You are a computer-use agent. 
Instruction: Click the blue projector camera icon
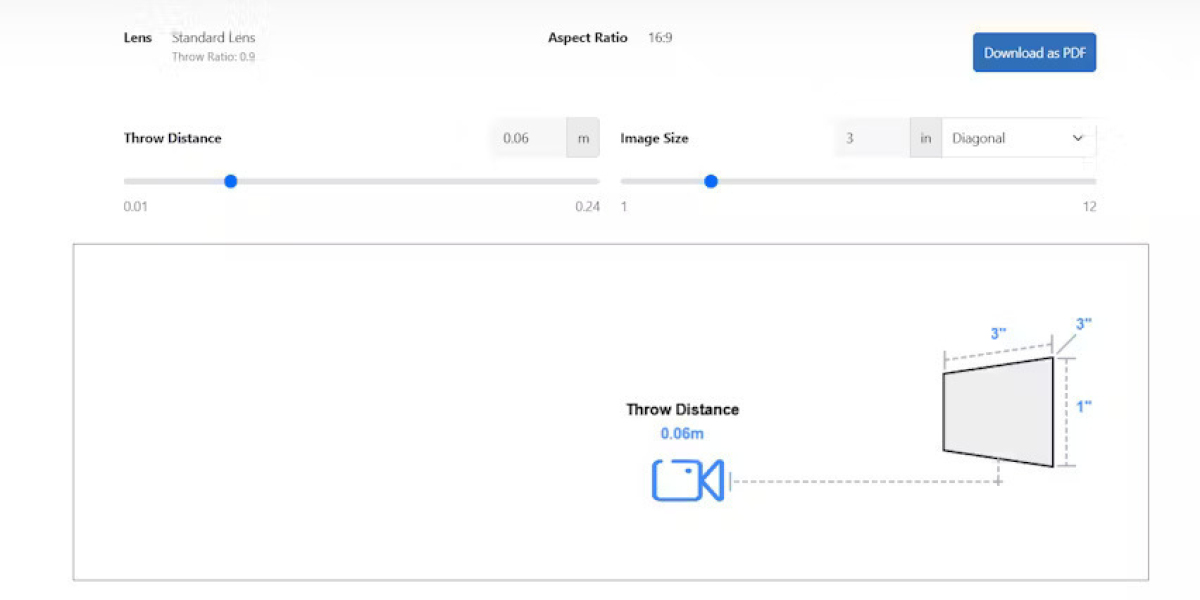tap(687, 480)
